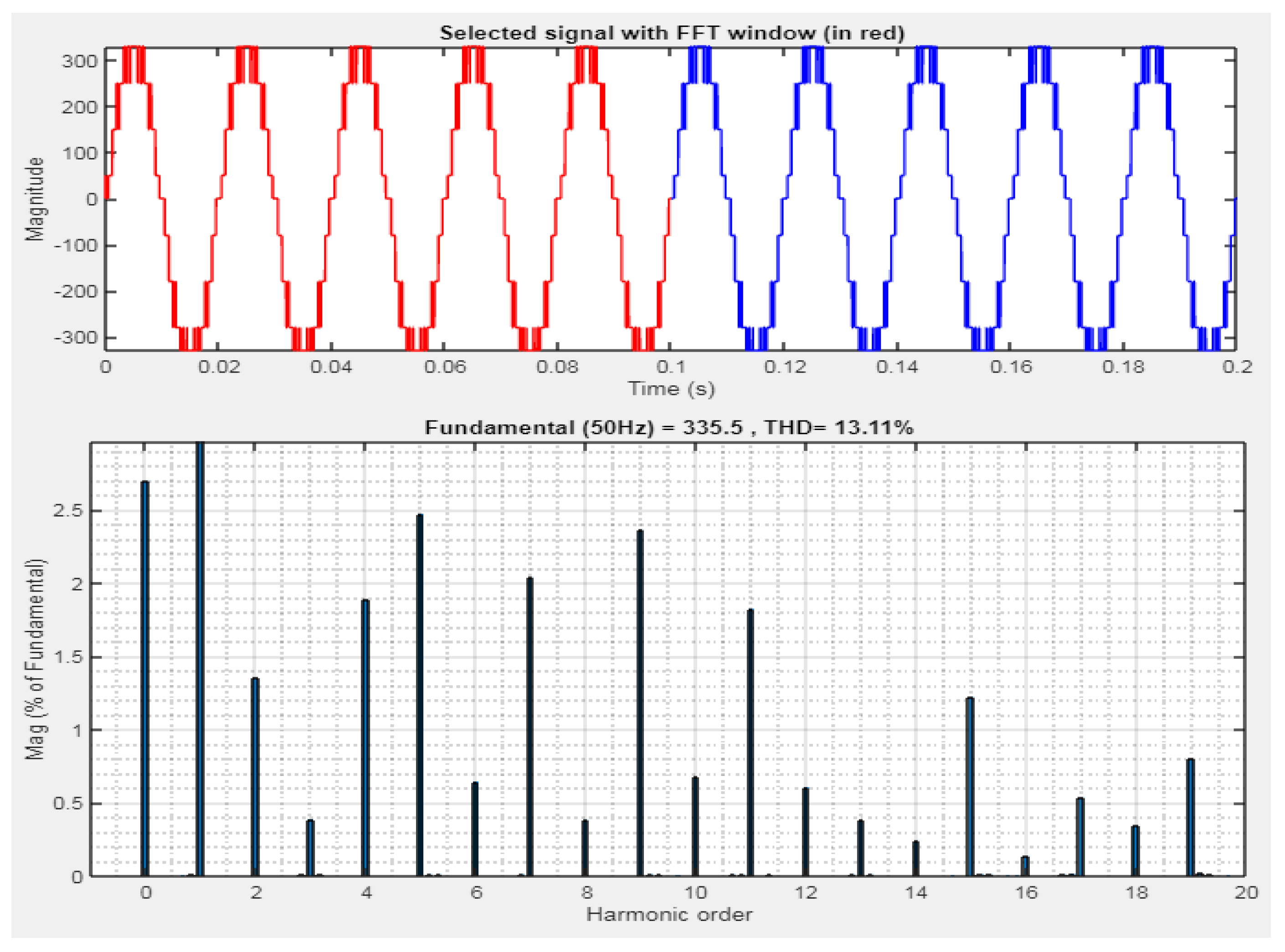
Task: Click the Fundamental THD 13.11% title text
Action: point(669,428)
